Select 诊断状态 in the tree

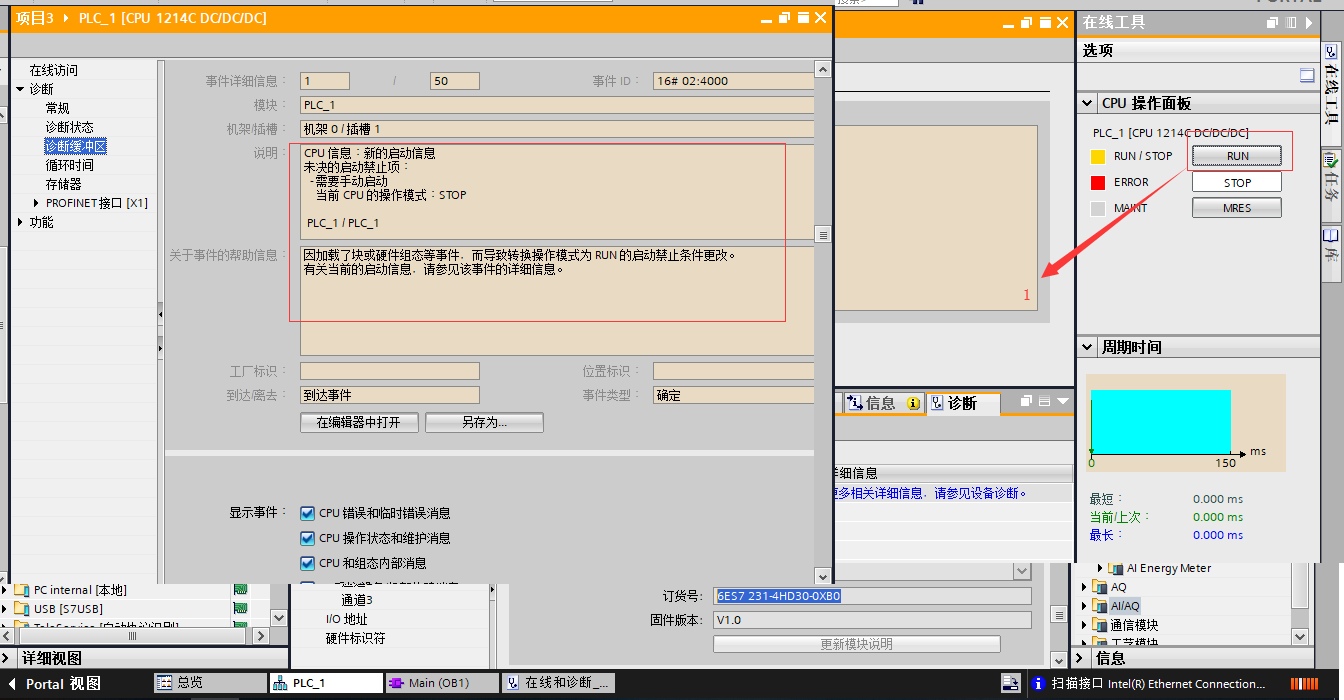click(69, 127)
